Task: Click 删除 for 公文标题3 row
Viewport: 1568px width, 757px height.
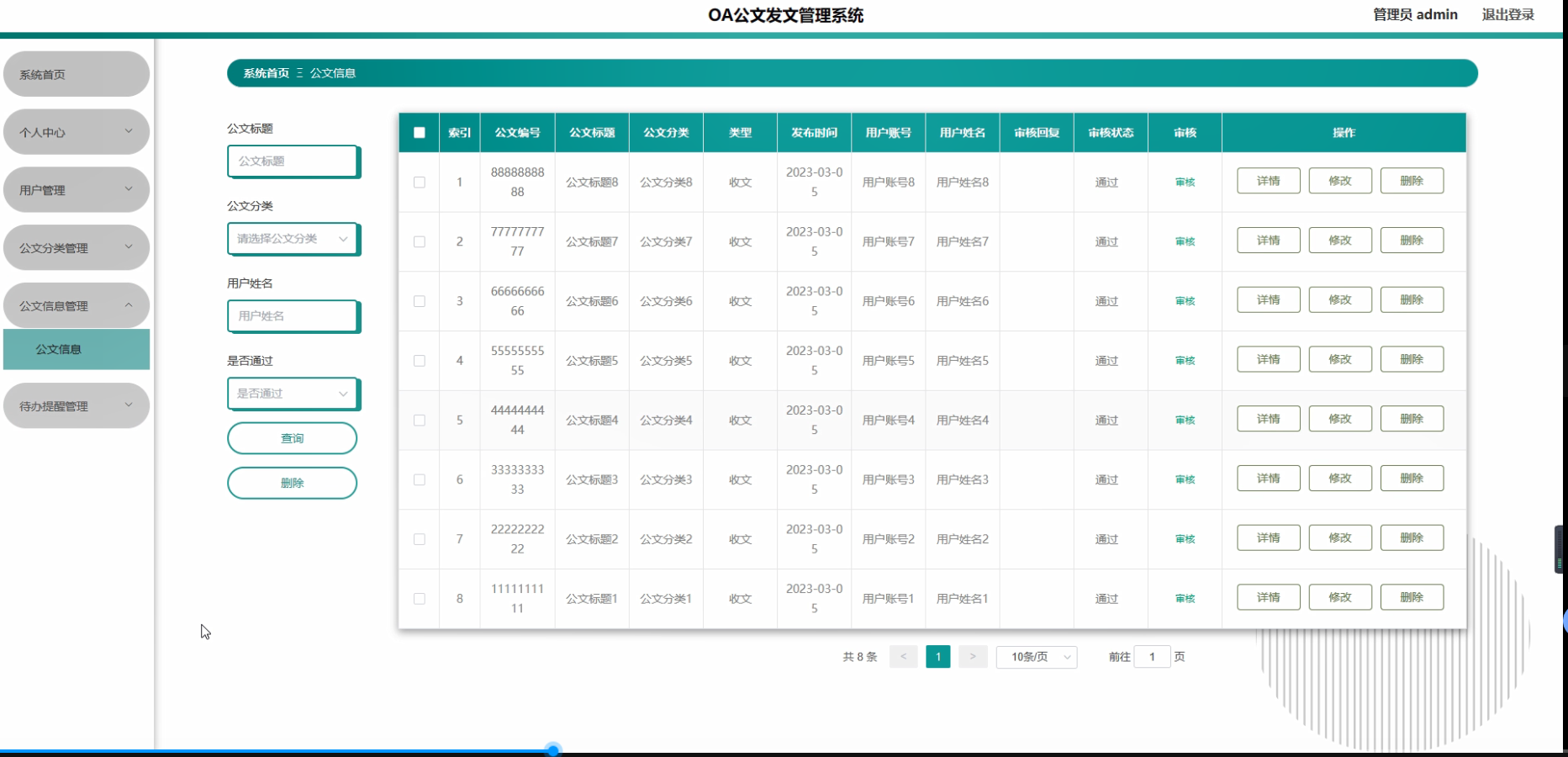Action: click(x=1412, y=479)
